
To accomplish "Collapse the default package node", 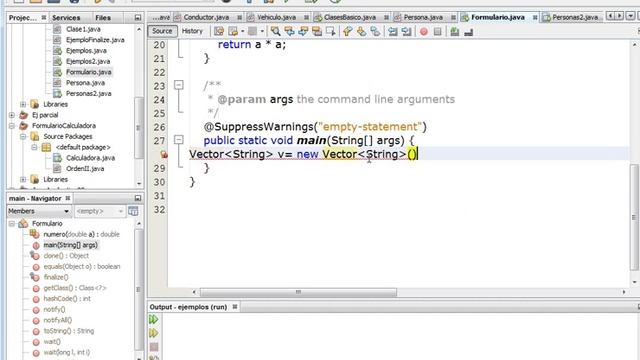I will (x=35, y=147).
